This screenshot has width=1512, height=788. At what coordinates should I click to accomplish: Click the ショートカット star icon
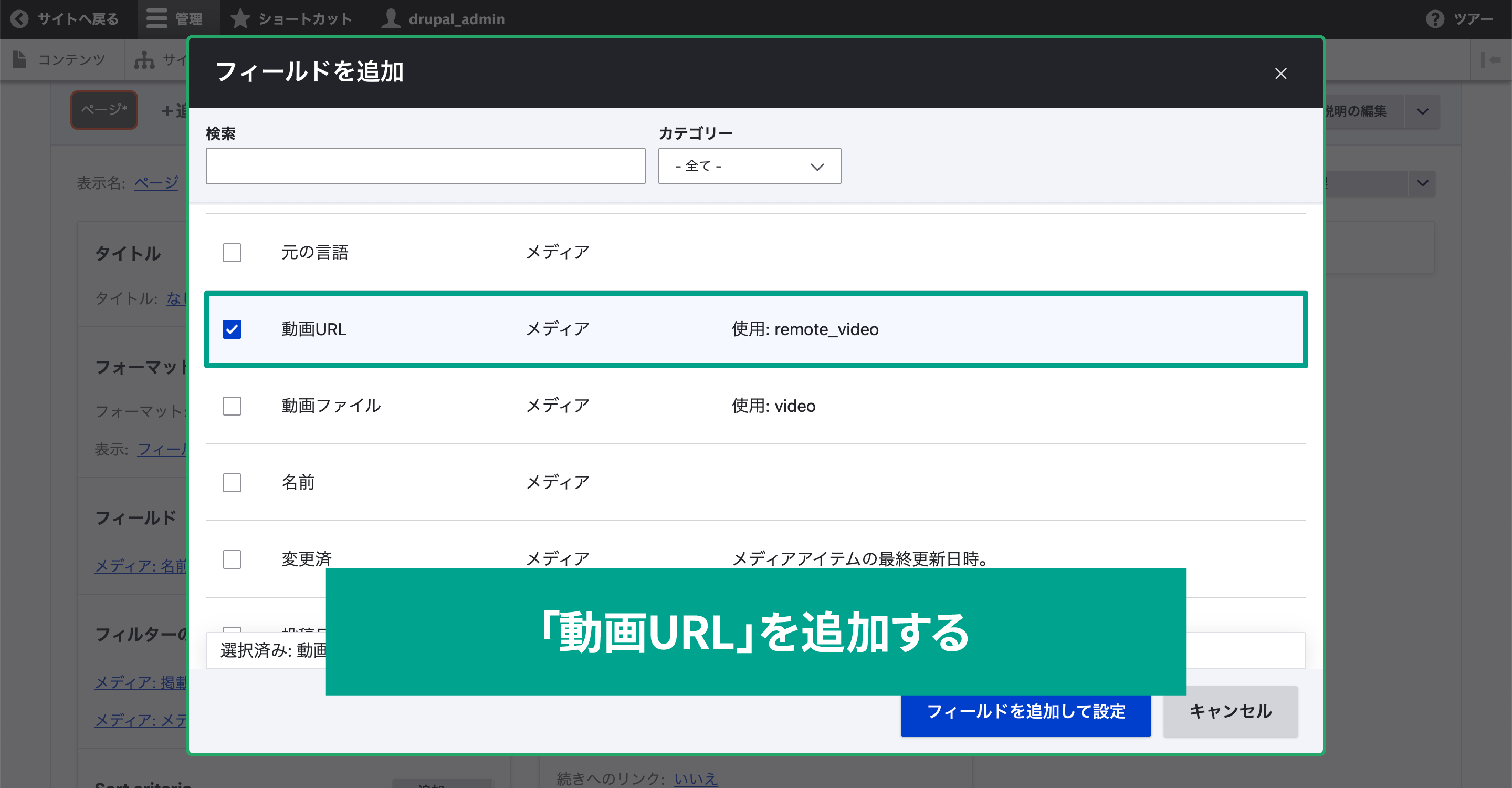[x=239, y=19]
